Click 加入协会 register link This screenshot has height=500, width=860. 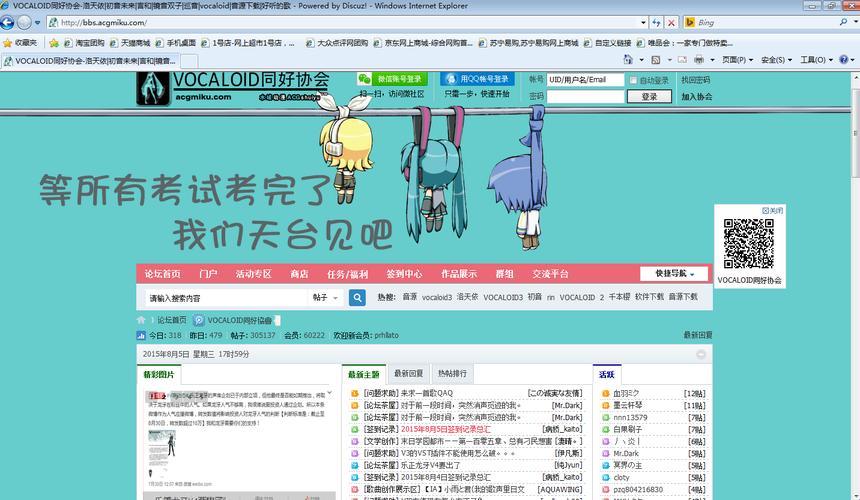[x=697, y=96]
